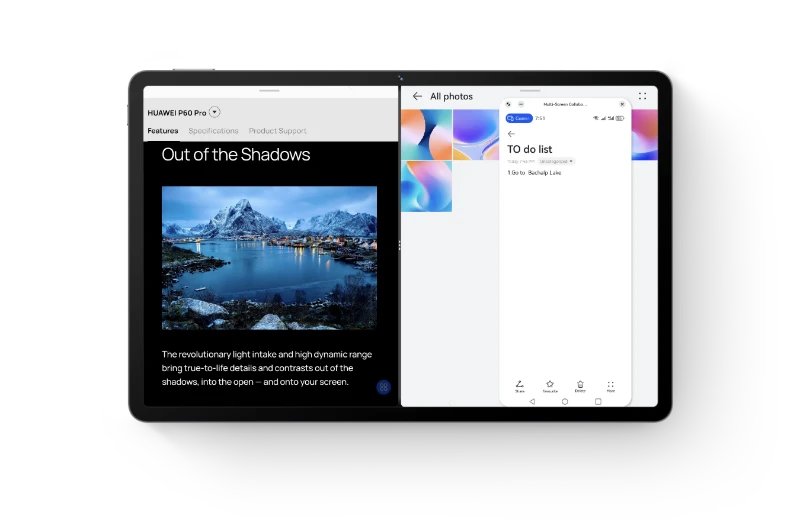The width and height of the screenshot is (800, 528).
Task: Tap the Share icon in note toolbar
Action: point(519,385)
